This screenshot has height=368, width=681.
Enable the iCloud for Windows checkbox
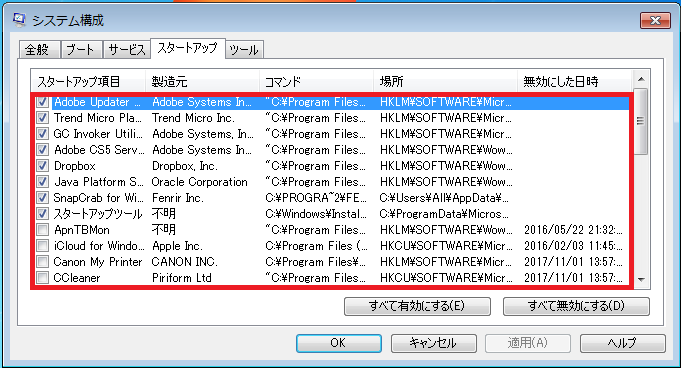(x=42, y=245)
